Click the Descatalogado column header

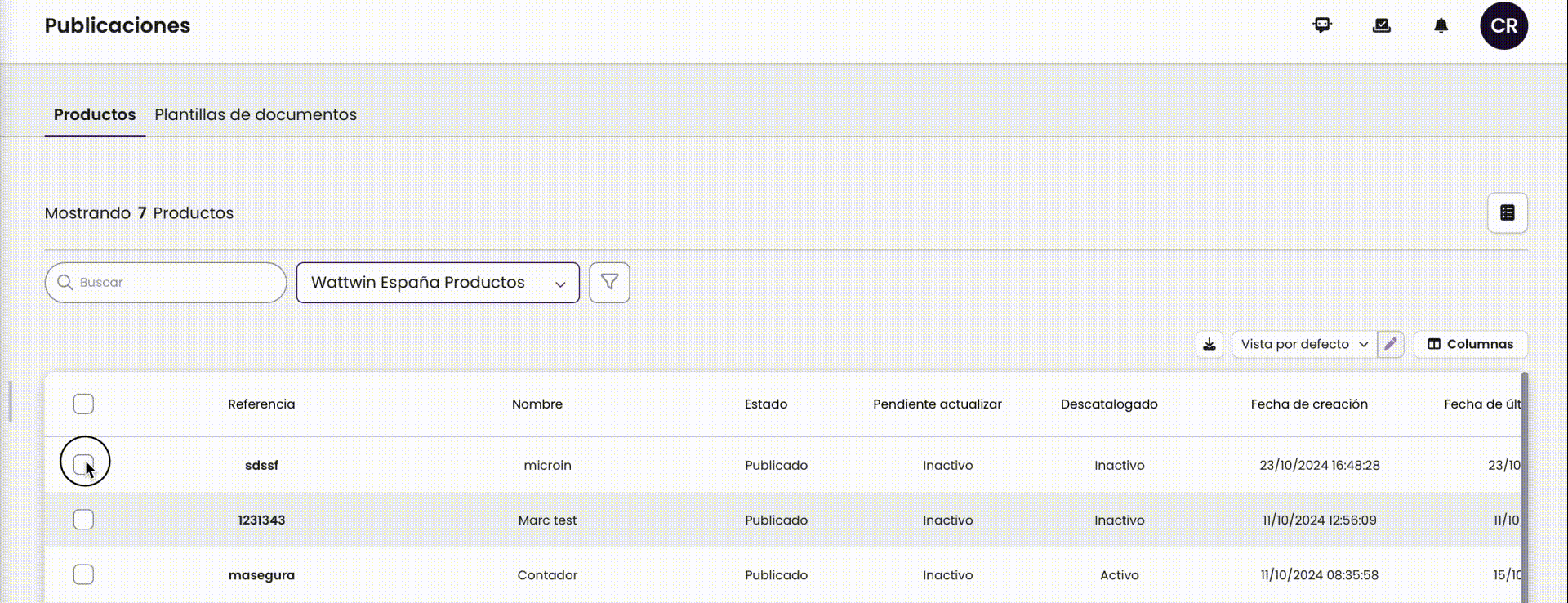[x=1109, y=404]
